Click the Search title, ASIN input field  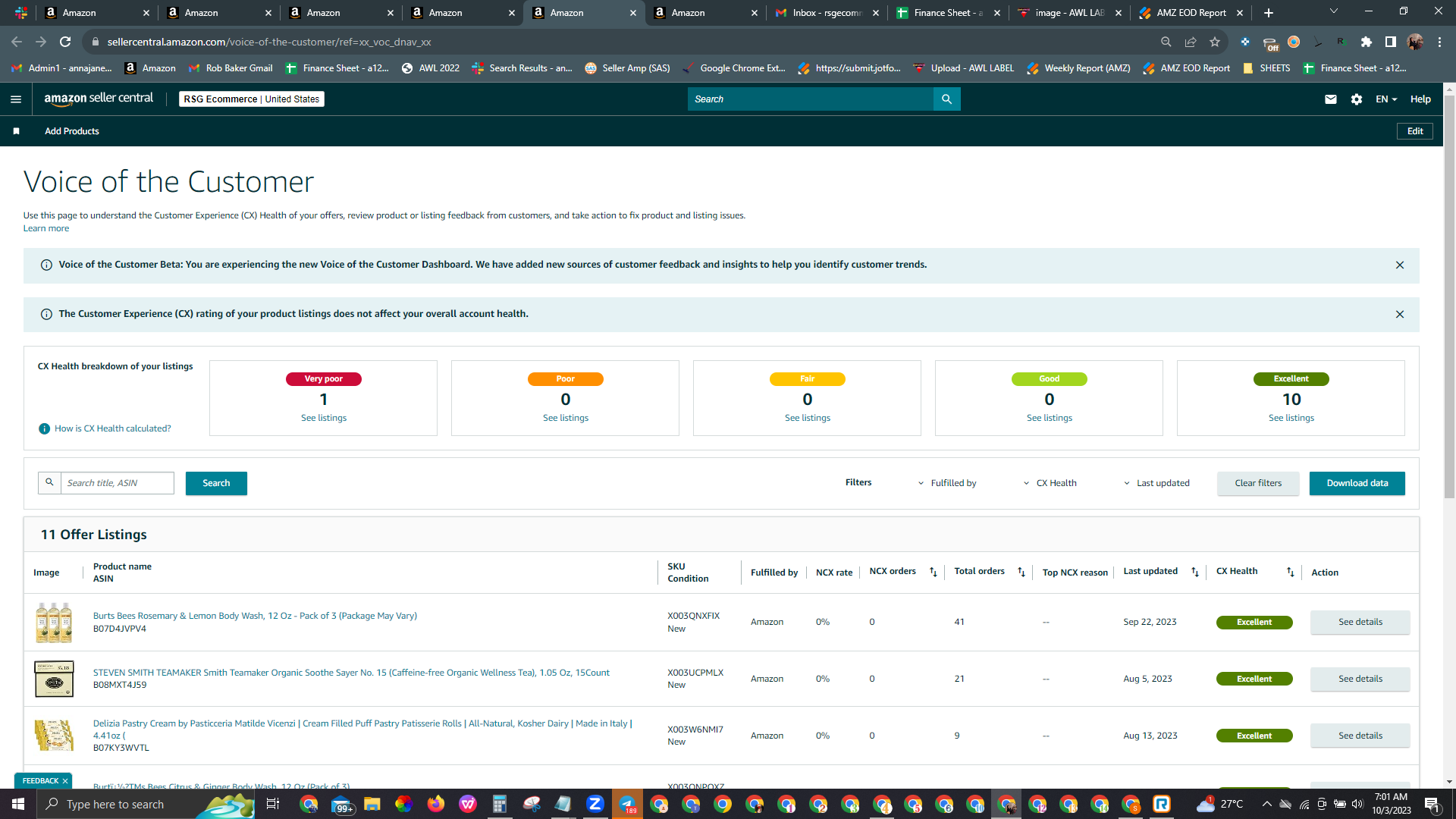pyautogui.click(x=117, y=483)
